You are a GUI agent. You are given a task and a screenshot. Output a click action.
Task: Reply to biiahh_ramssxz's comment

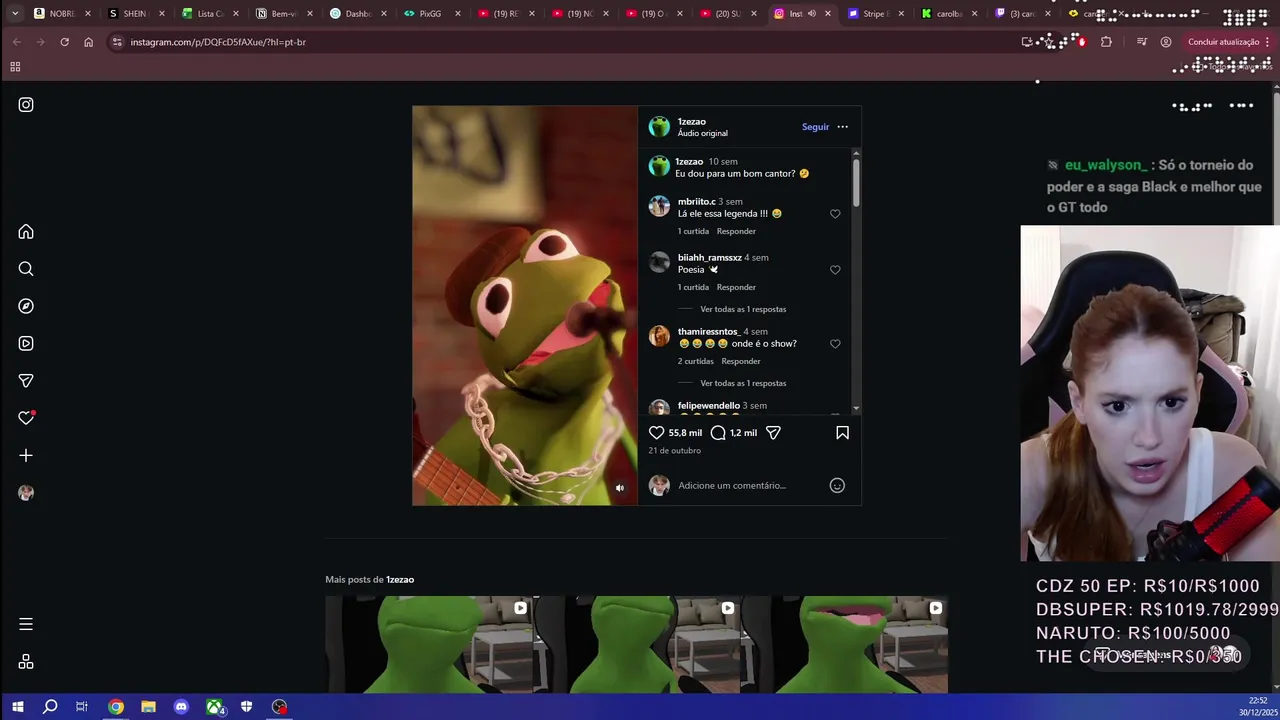click(x=736, y=287)
